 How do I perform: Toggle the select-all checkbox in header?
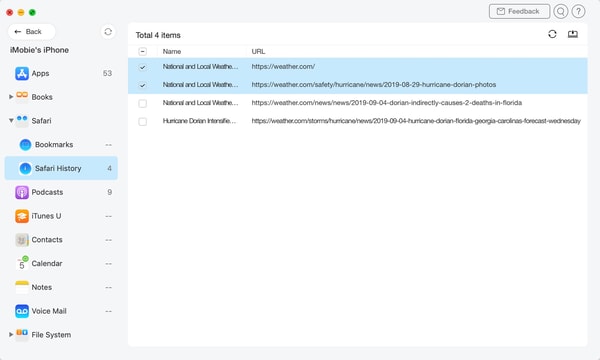142,51
